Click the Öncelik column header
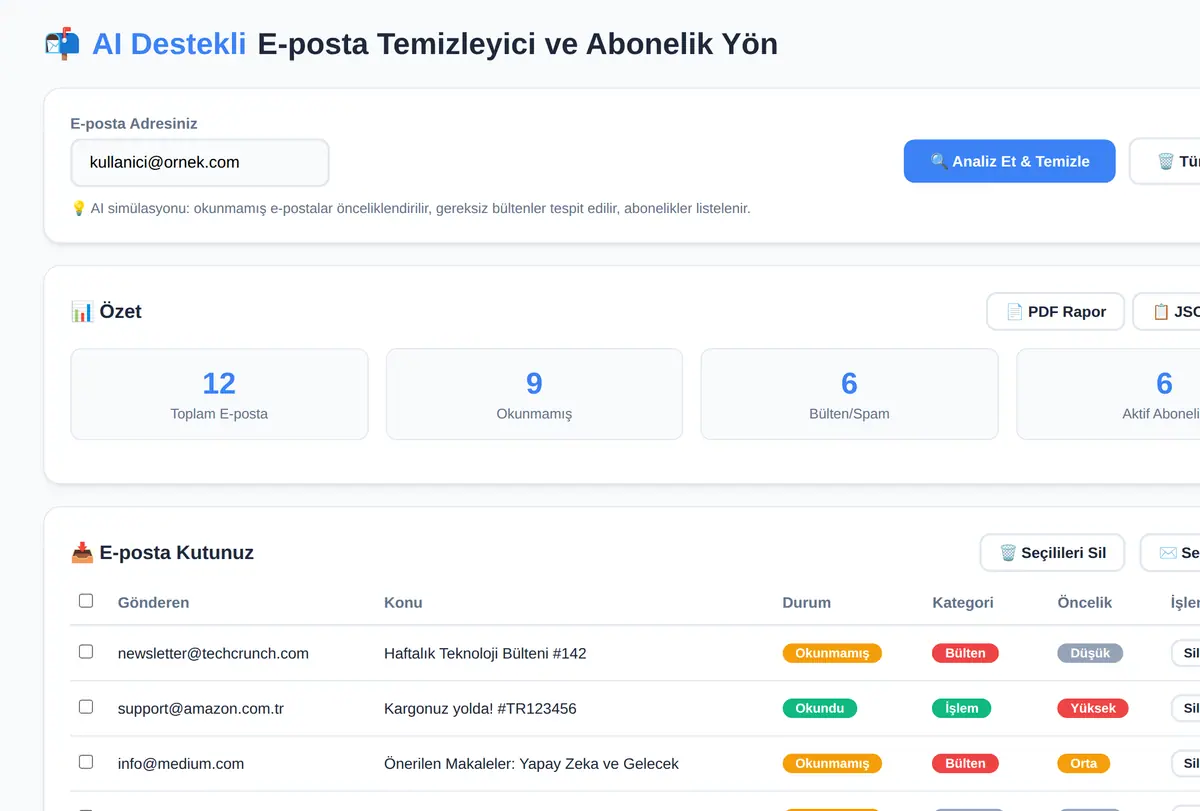The width and height of the screenshot is (1200, 811). [1084, 602]
